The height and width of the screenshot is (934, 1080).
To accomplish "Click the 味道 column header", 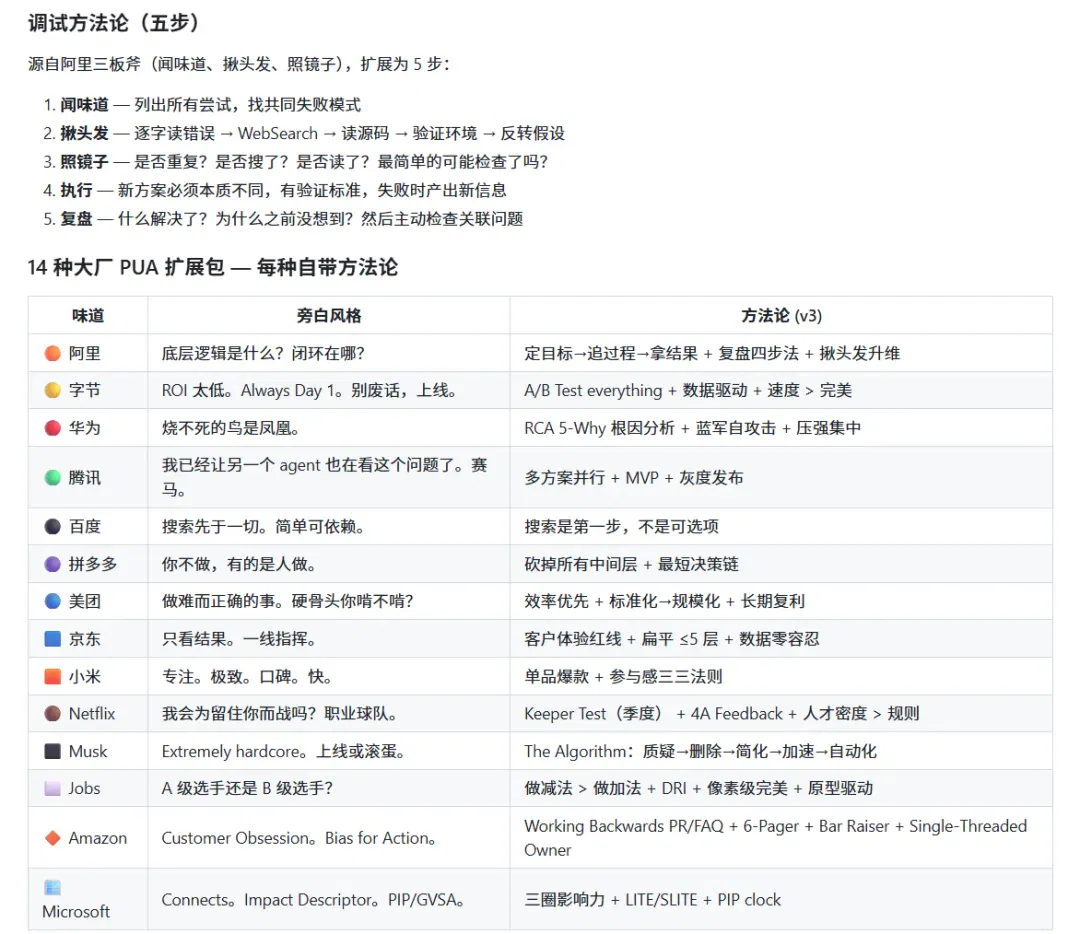I will coord(88,315).
